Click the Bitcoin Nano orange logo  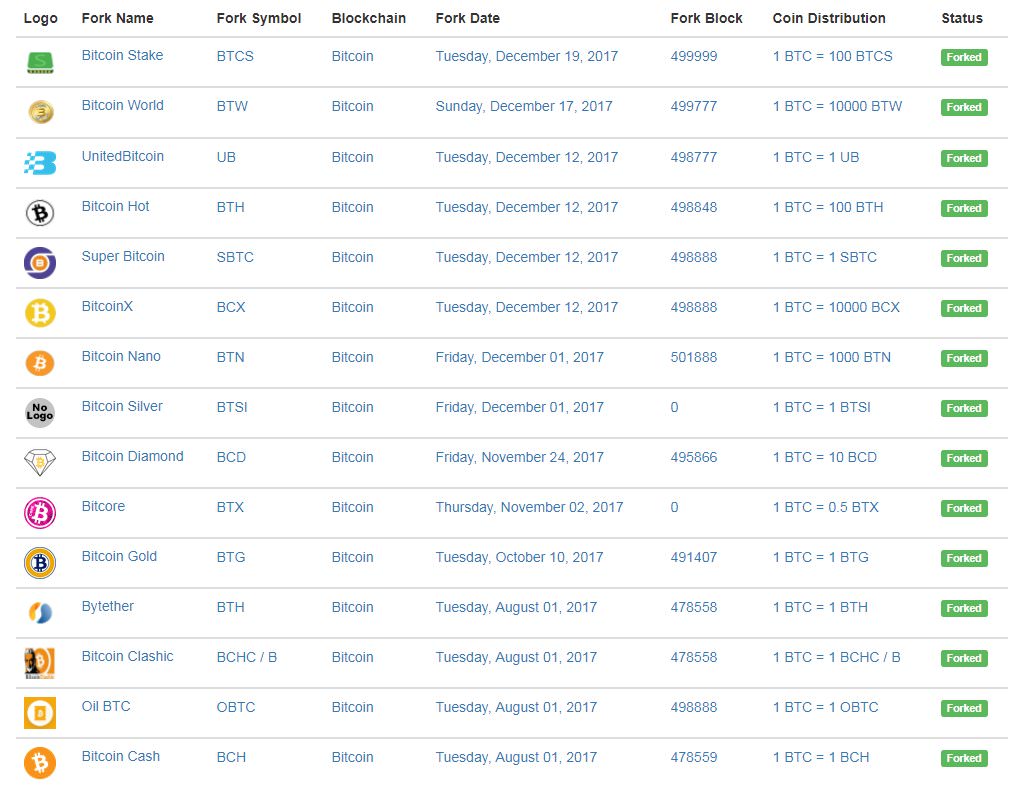click(40, 363)
